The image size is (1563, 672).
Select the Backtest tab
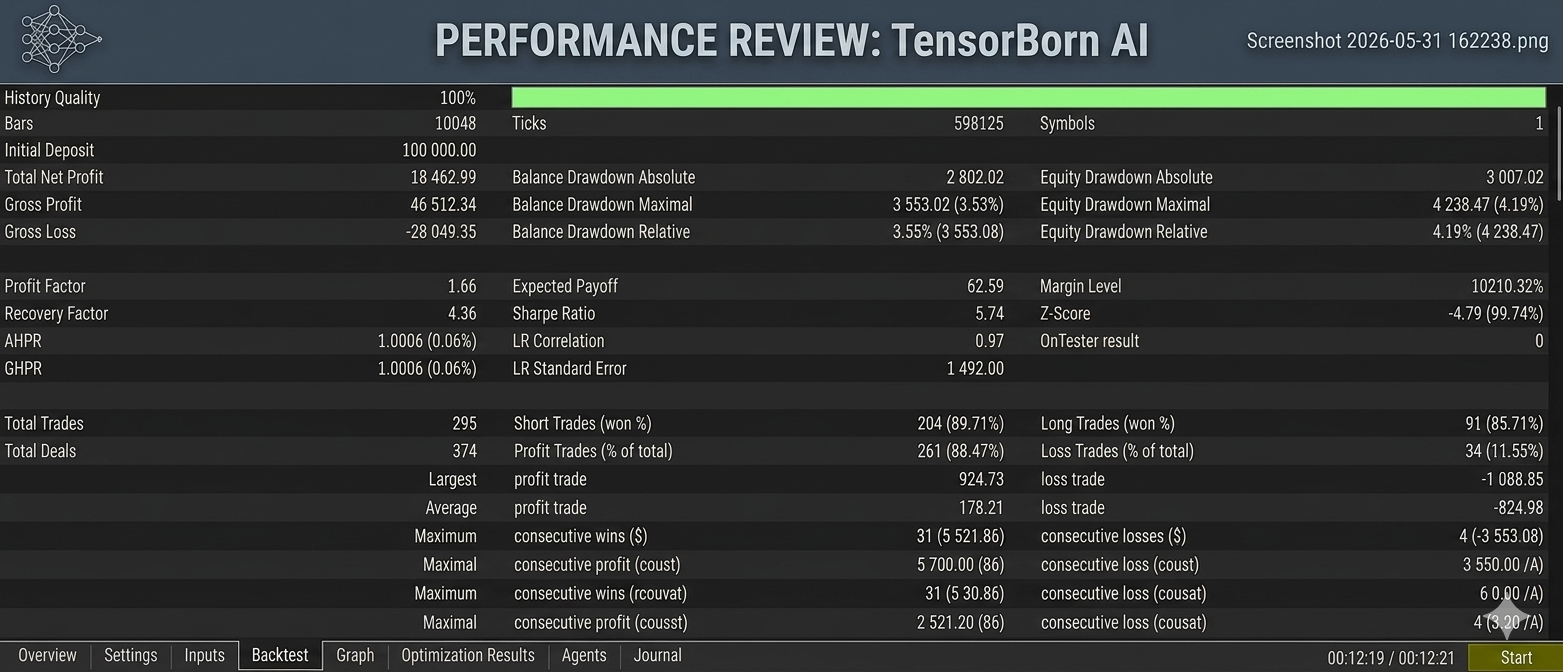280,656
